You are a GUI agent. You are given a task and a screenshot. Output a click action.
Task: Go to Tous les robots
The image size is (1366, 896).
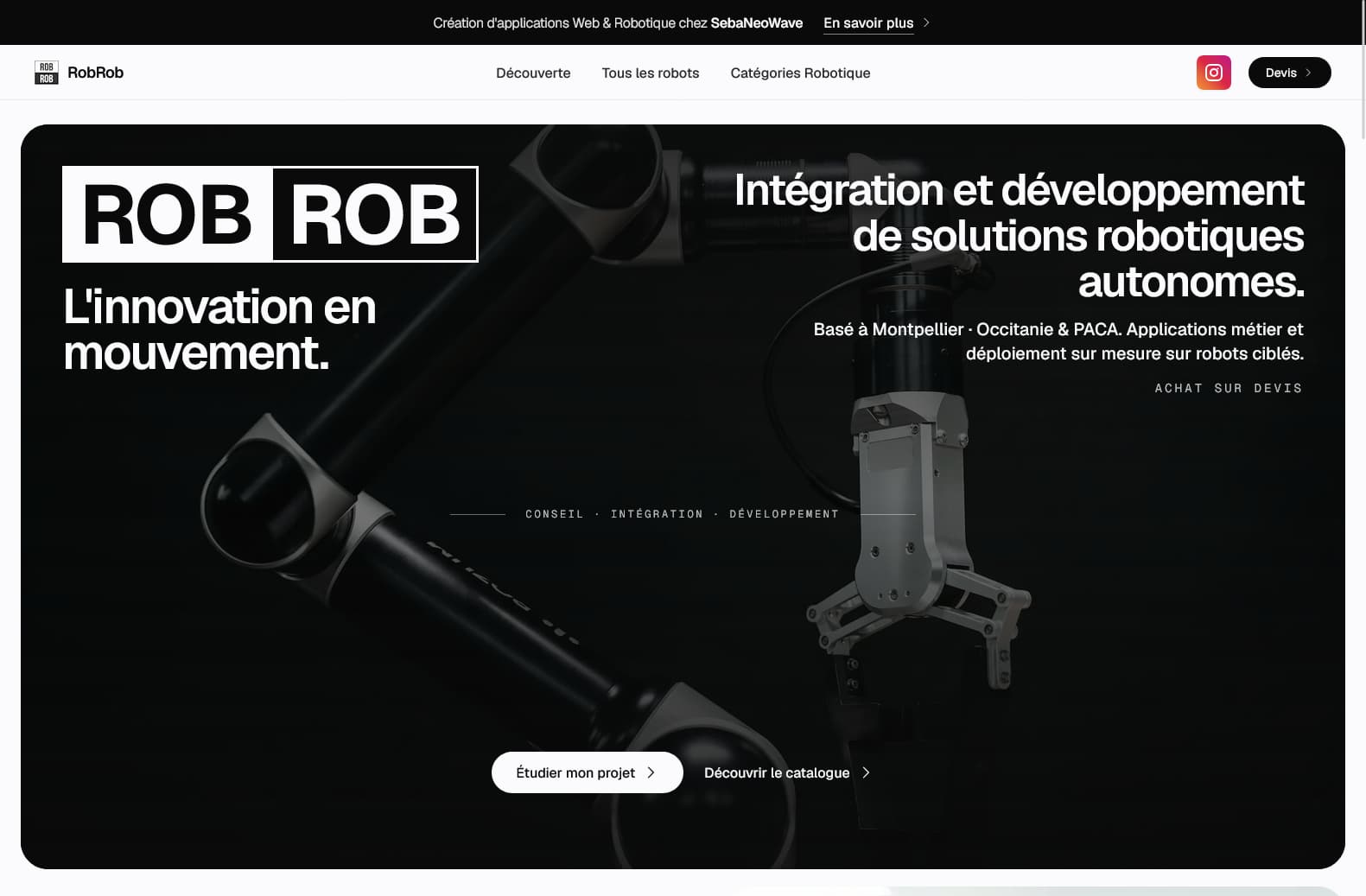coord(651,73)
